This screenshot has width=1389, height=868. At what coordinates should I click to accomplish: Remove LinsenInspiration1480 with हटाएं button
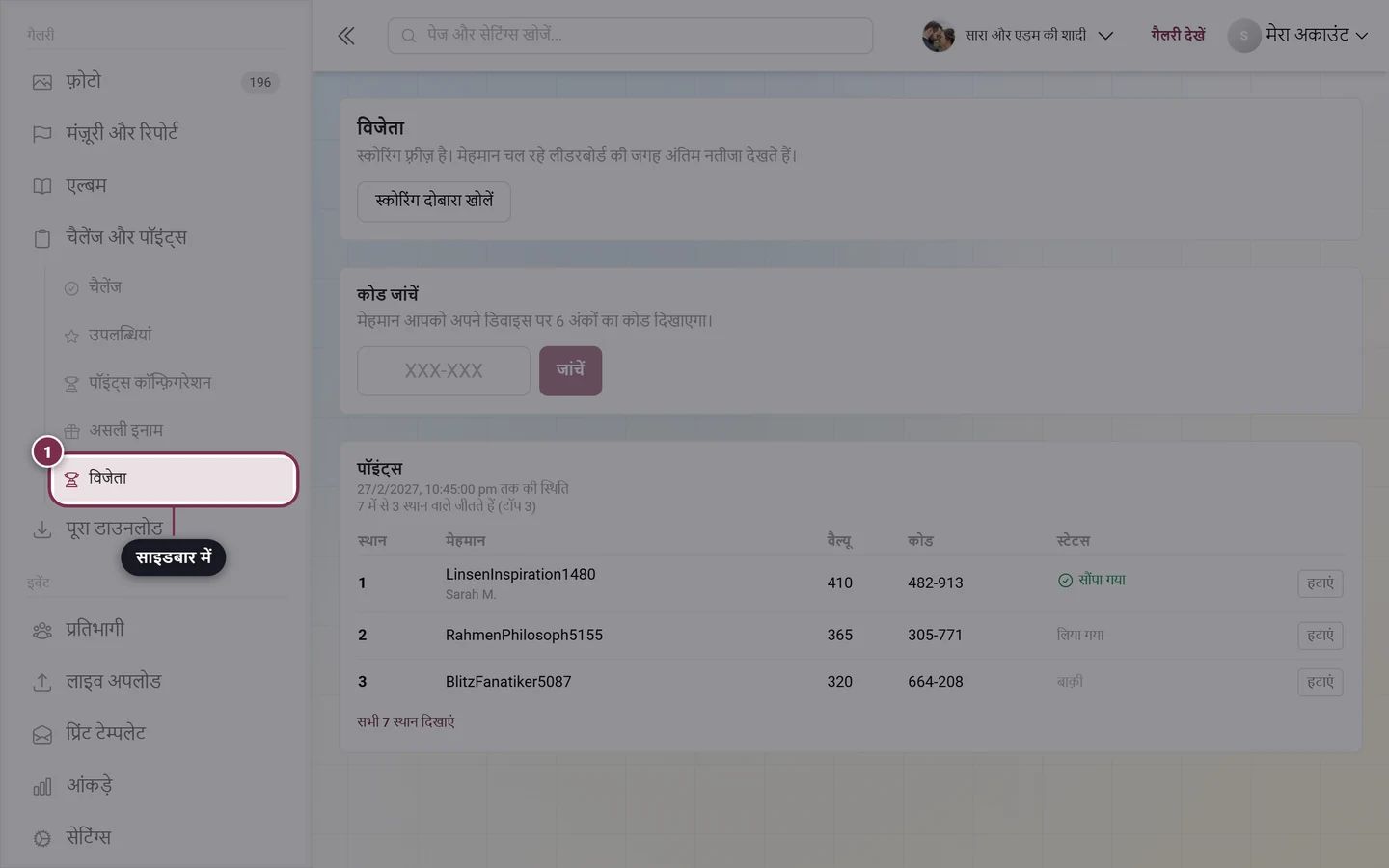(1321, 583)
